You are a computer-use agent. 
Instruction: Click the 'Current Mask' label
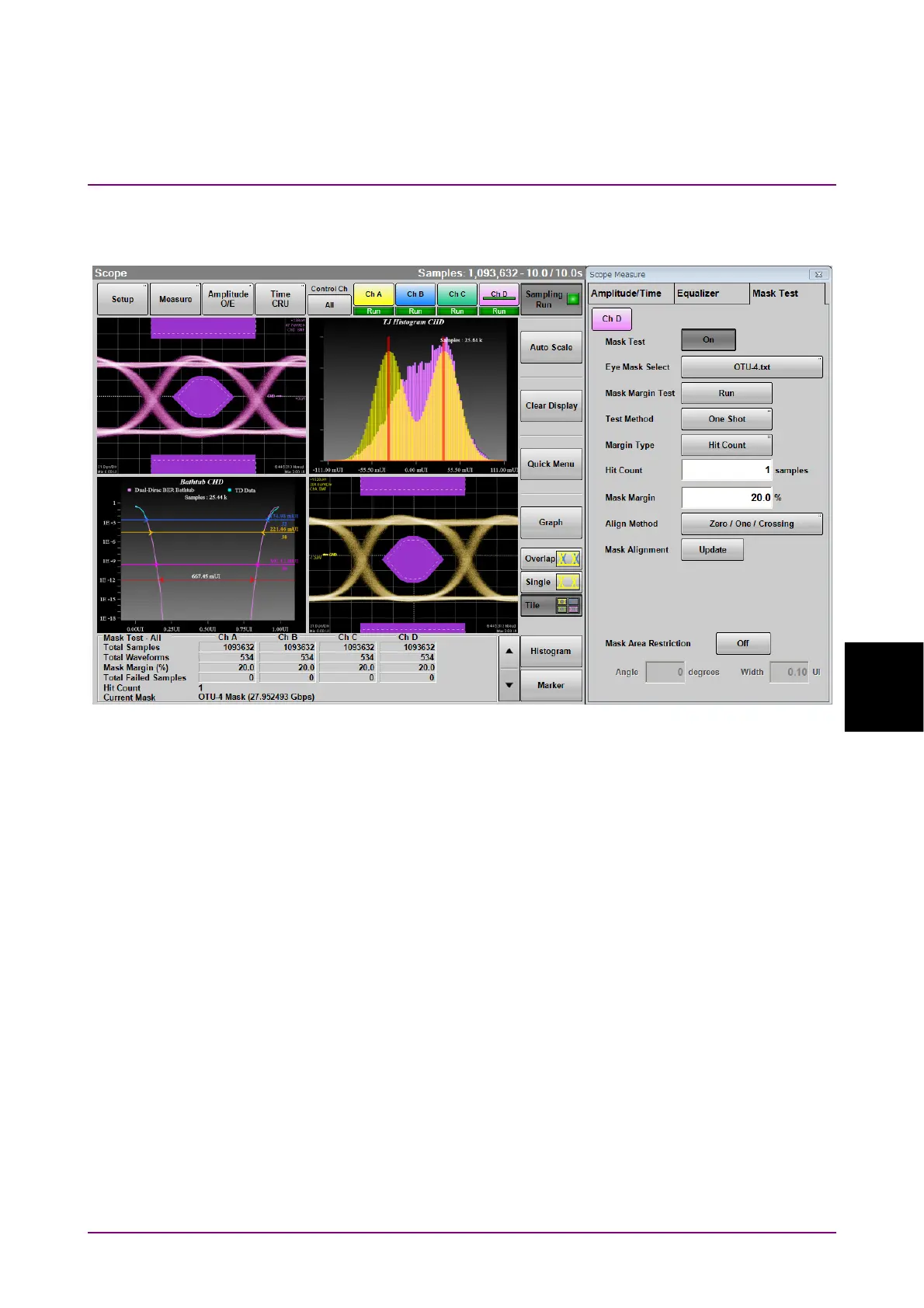point(130,697)
